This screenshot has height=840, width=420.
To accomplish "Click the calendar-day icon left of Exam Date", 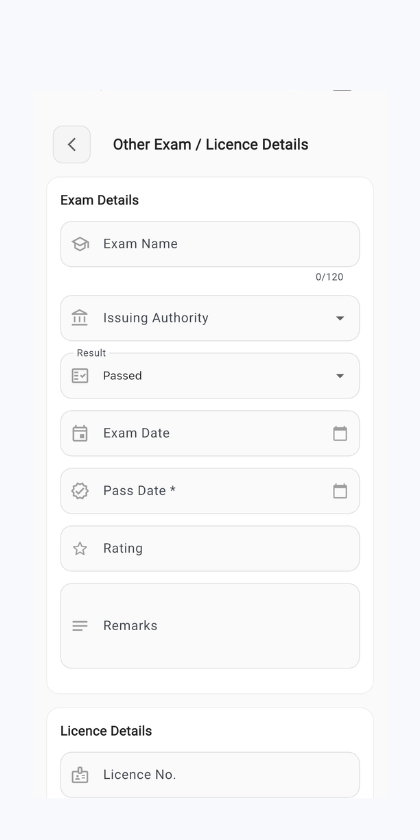I will pyautogui.click(x=80, y=433).
